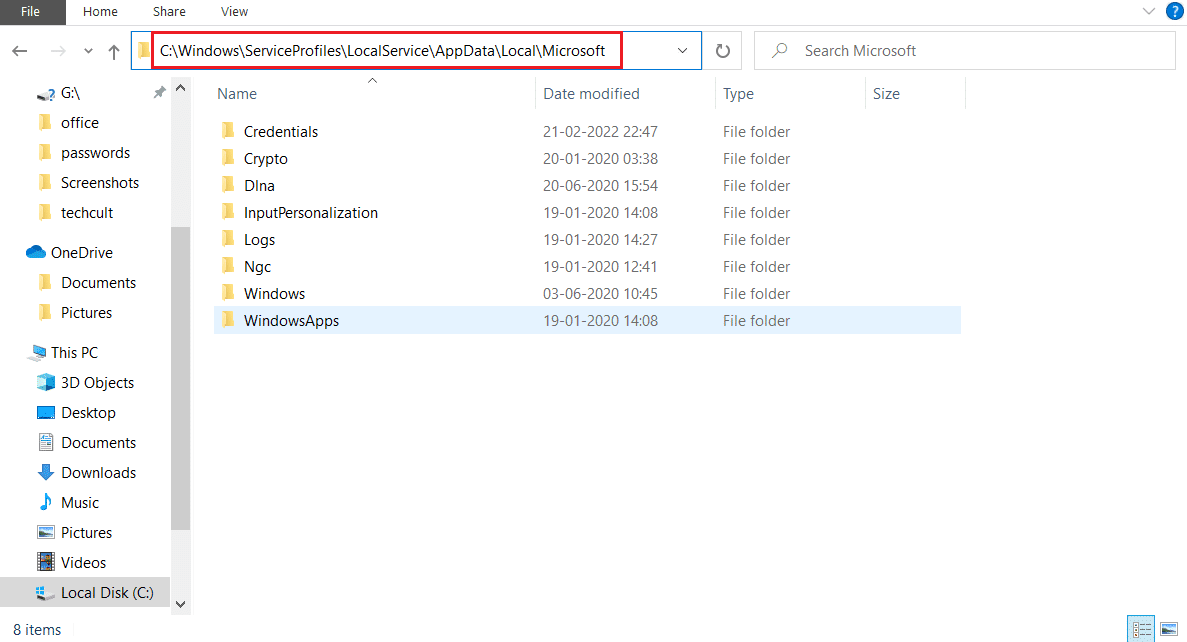Open Documents under OneDrive

(86, 282)
